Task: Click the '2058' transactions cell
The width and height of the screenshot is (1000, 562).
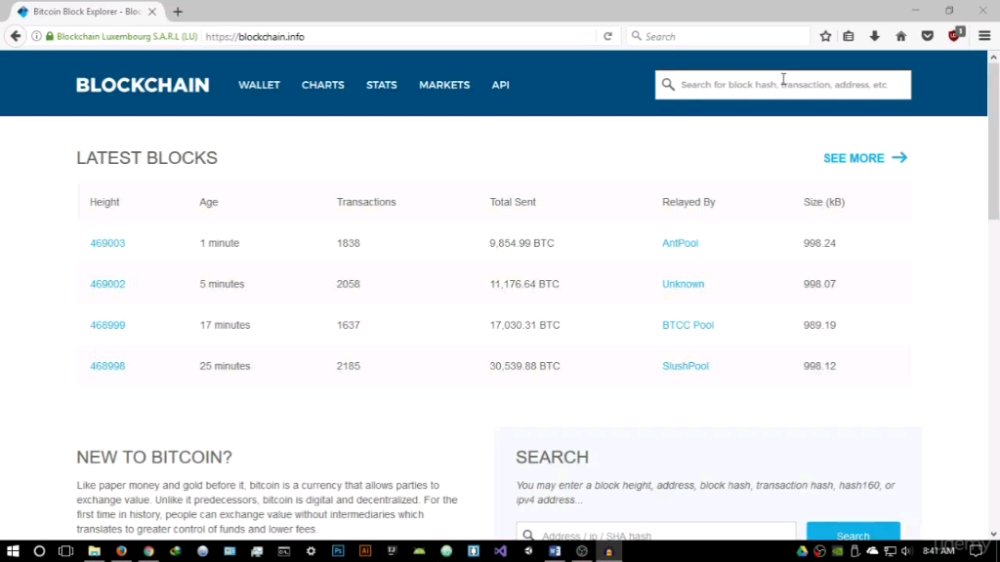Action: click(x=348, y=284)
